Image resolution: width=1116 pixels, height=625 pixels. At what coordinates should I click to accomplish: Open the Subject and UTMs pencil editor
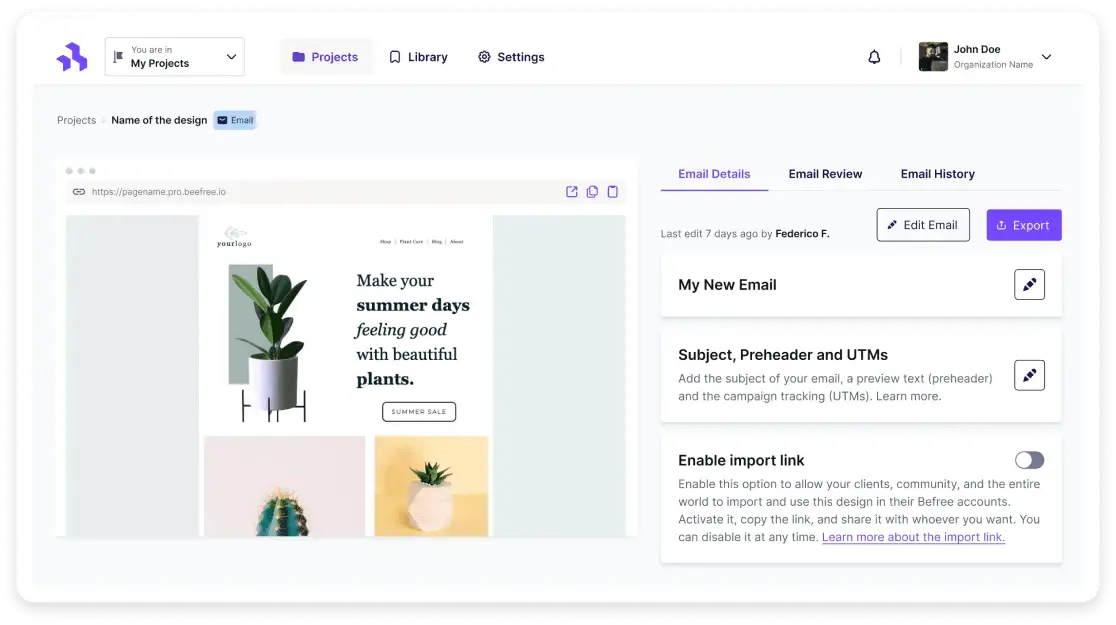(1029, 375)
